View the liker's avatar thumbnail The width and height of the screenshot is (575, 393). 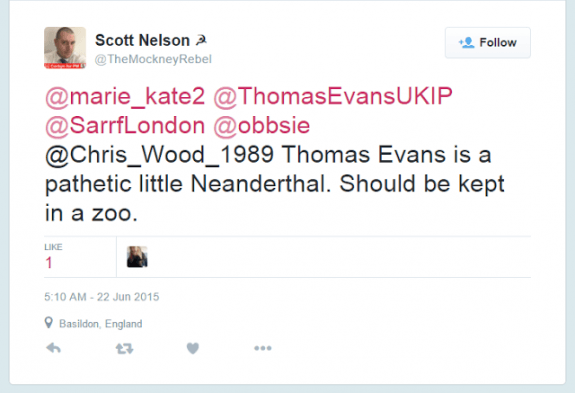(137, 257)
